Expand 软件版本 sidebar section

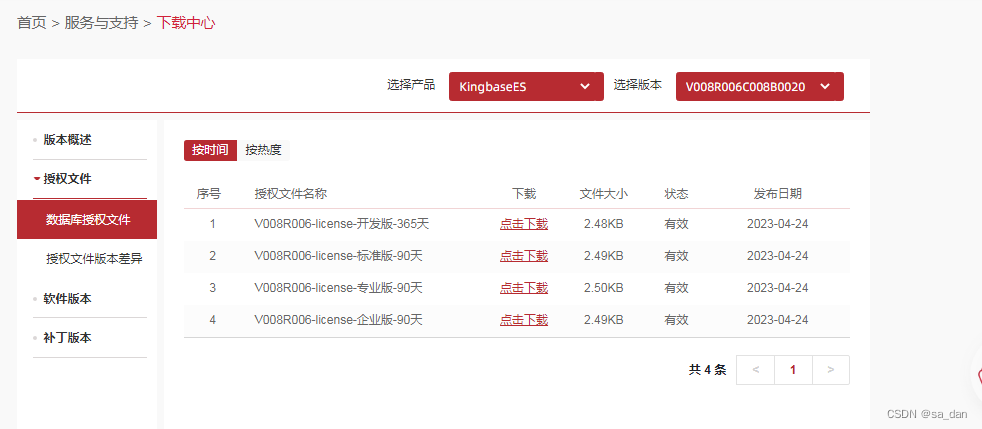pyautogui.click(x=68, y=299)
